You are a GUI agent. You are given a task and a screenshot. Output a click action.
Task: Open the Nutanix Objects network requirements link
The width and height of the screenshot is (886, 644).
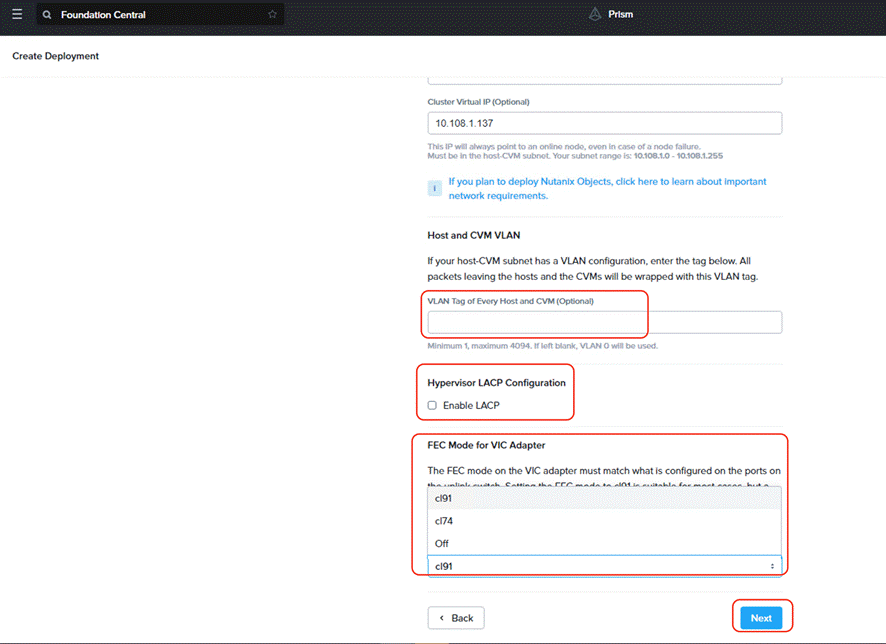point(607,189)
